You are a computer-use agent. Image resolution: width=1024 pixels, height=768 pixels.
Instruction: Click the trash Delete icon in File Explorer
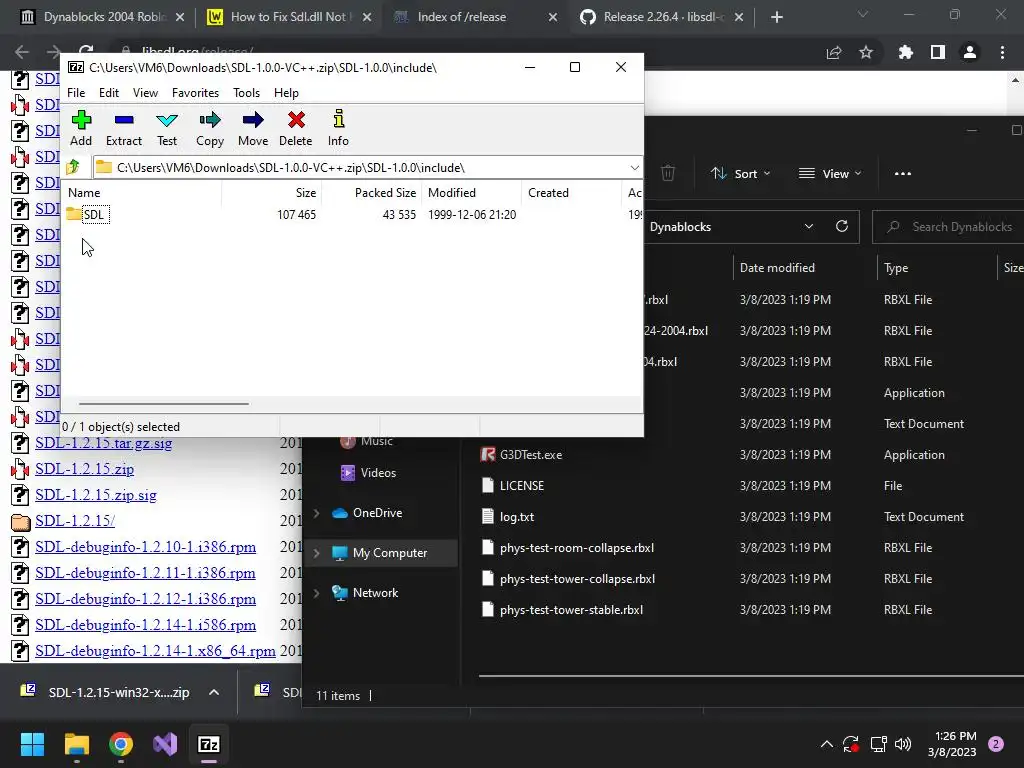667,173
